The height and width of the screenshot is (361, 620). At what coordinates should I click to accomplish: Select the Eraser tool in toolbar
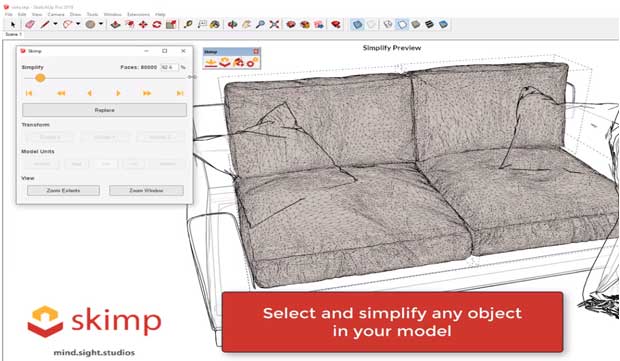coord(30,25)
